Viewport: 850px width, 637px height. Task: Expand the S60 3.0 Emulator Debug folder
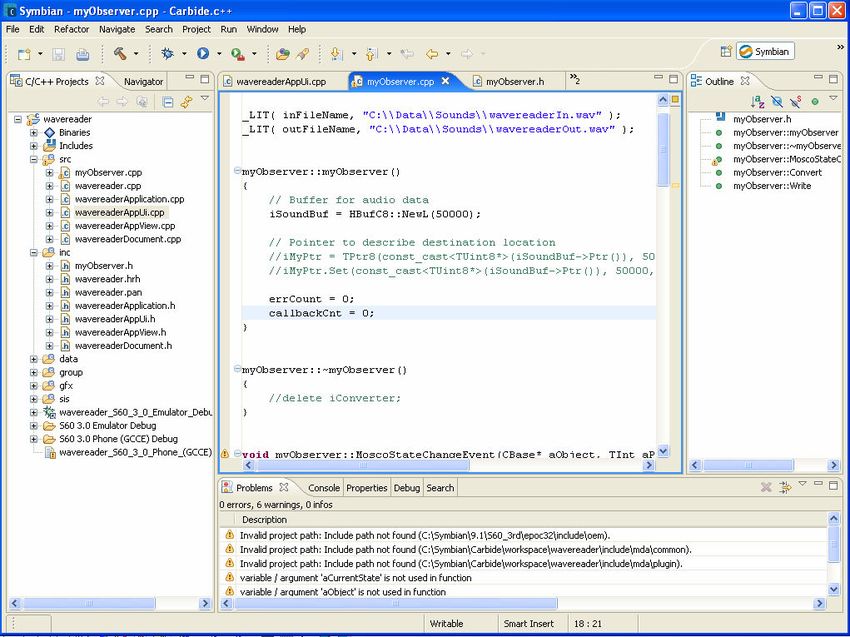click(x=34, y=426)
